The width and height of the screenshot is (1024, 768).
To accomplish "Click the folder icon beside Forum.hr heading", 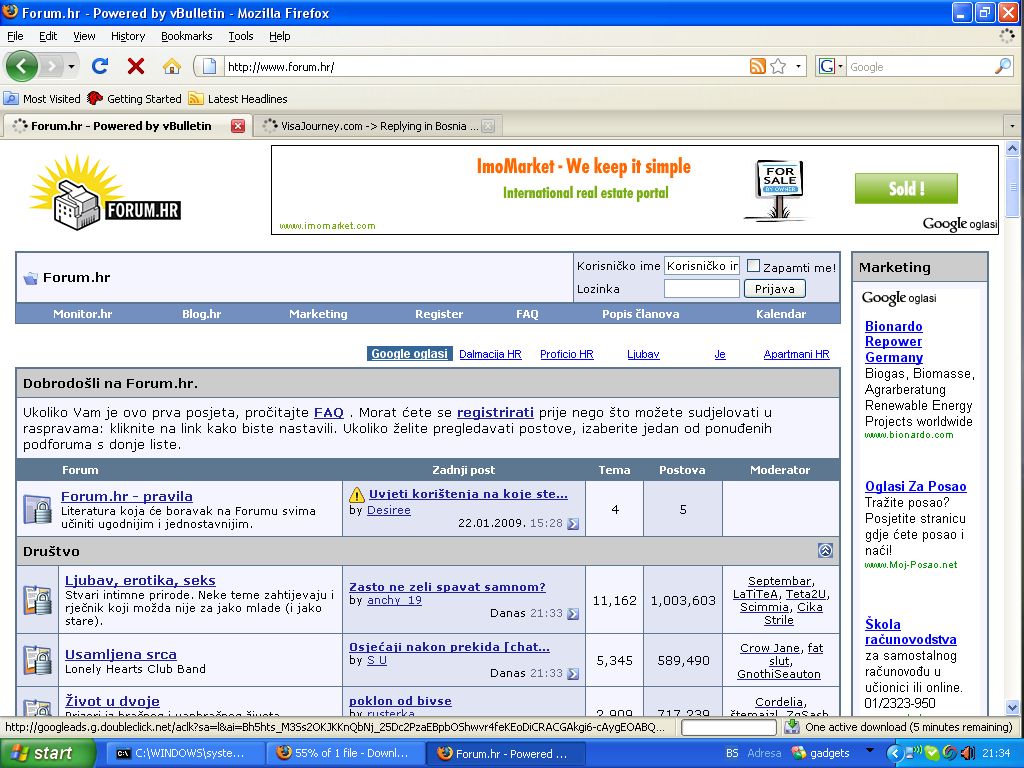I will point(31,278).
